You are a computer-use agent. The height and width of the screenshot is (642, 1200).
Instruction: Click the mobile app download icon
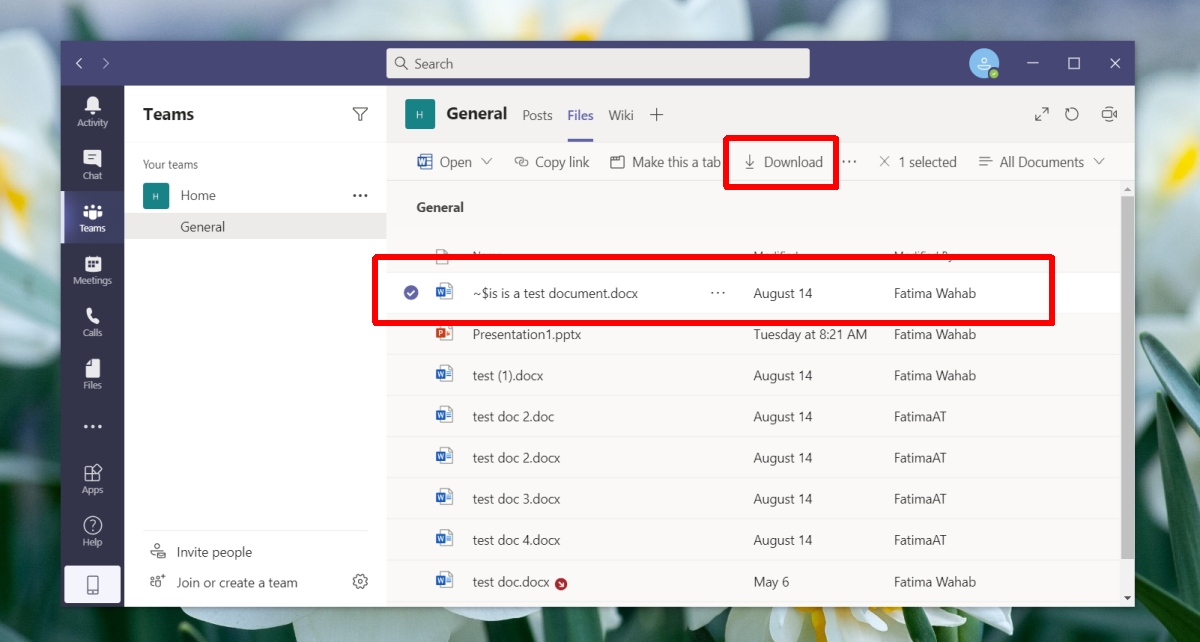pos(92,585)
